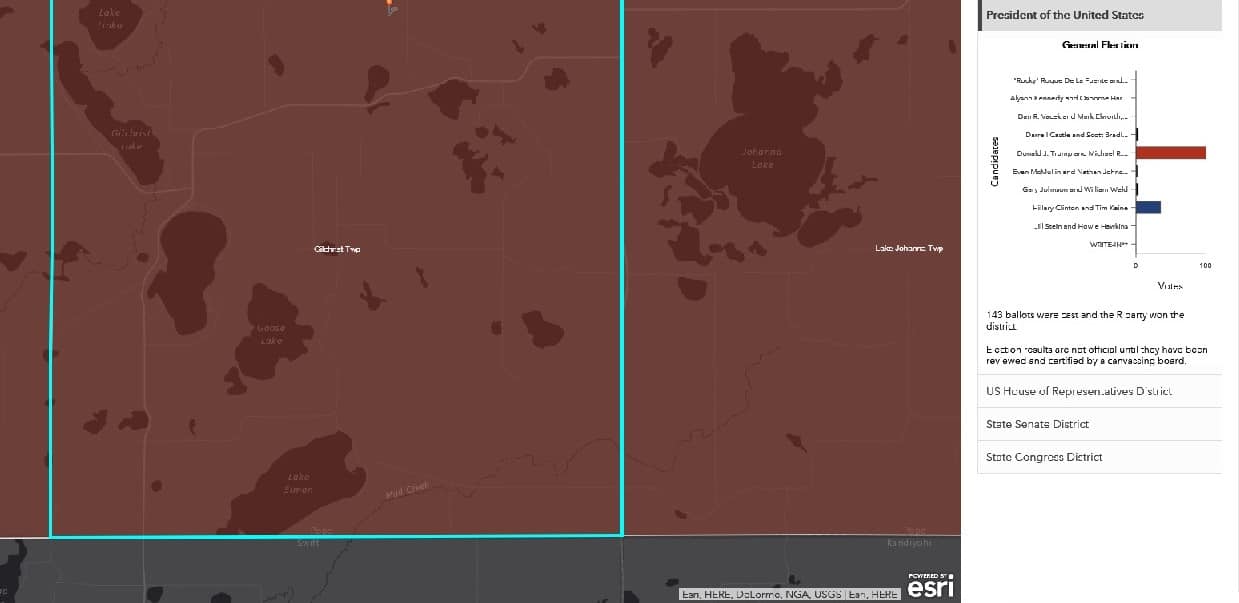The image size is (1239, 603).
Task: Click the Darrell Castle candidate label
Action: pos(1076,134)
